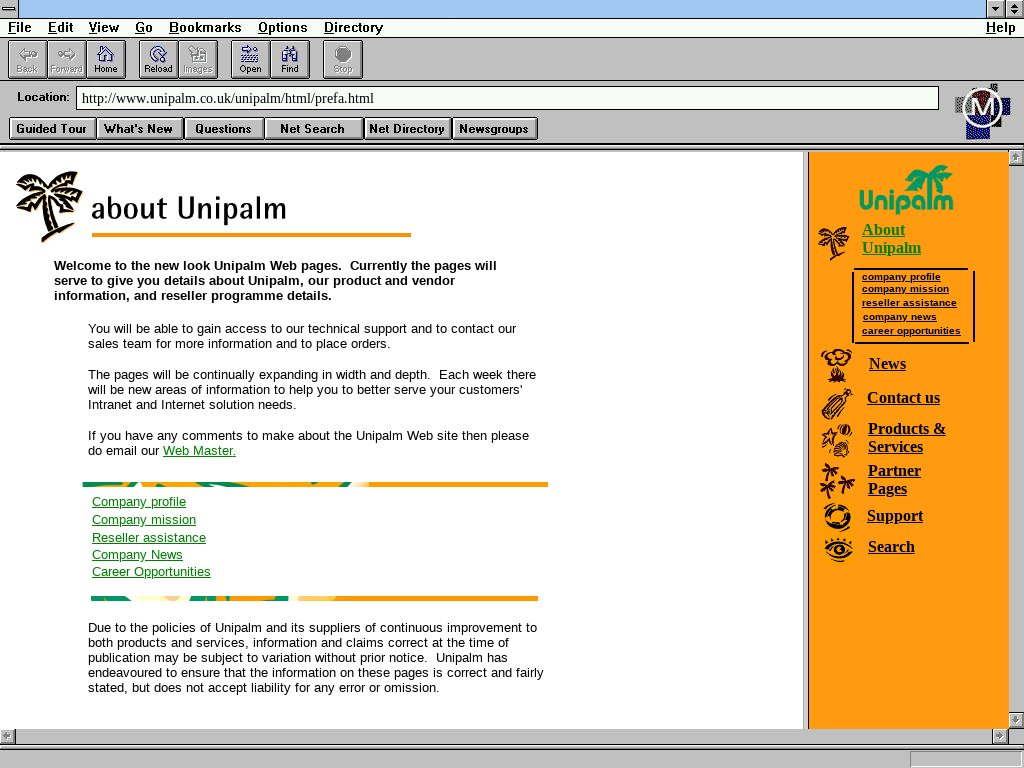The image size is (1024, 768).
Task: Click the Open location toolbar icon
Action: [250, 59]
